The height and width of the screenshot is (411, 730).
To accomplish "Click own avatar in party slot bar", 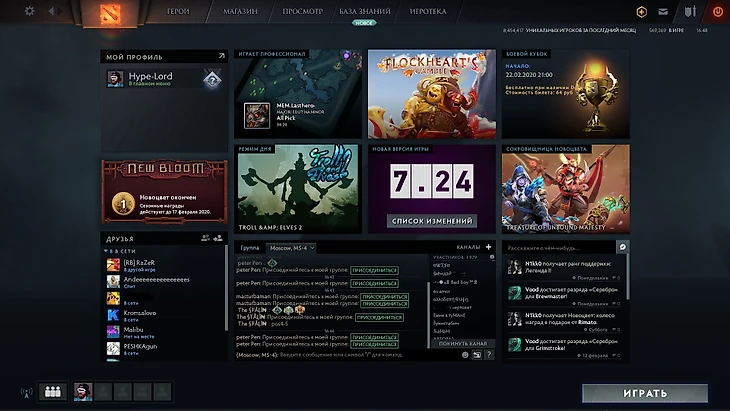I will pyautogui.click(x=83, y=392).
